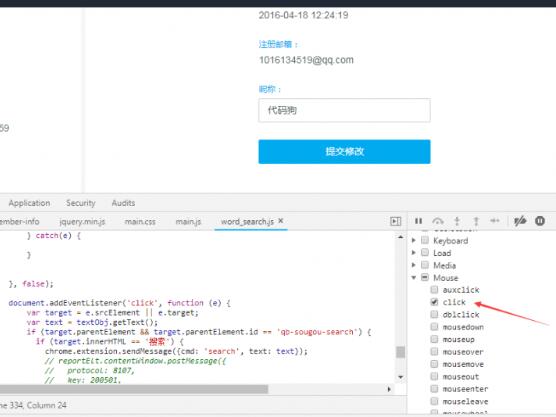
Task: Click scroll-down arrow of code editor
Action: 400,377
